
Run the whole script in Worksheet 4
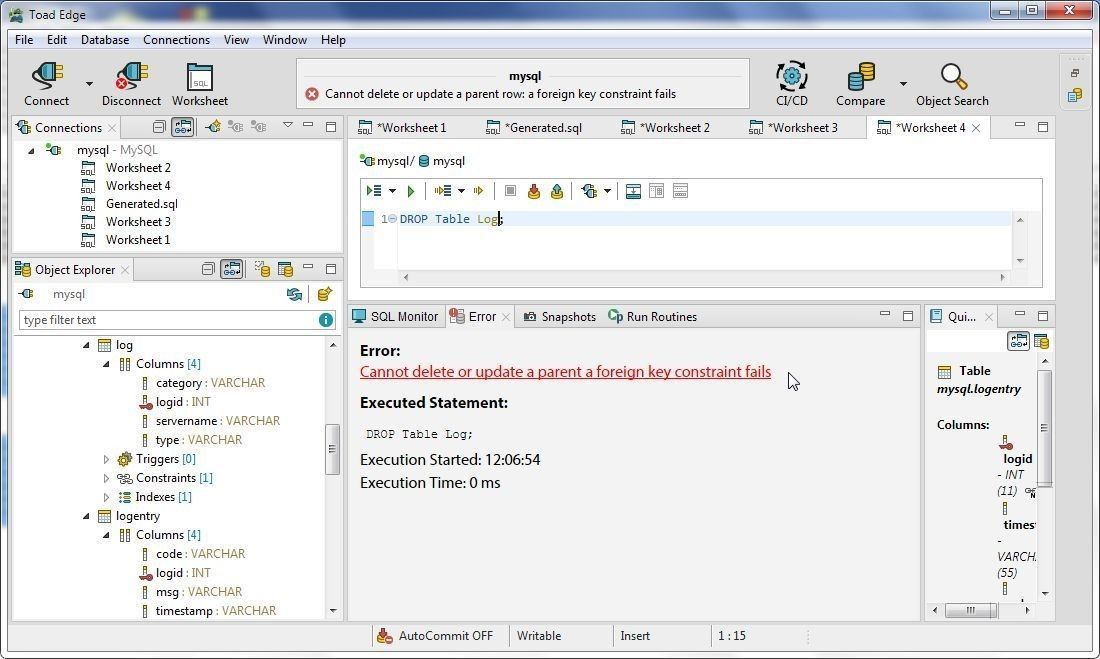374,191
